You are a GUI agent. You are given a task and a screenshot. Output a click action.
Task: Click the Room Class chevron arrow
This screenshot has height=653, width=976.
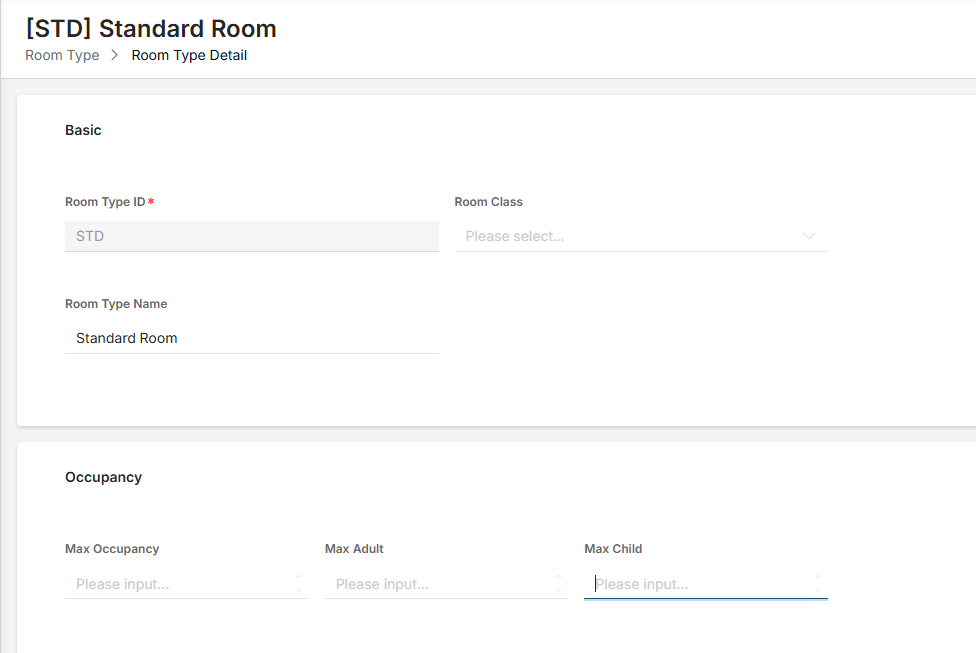[809, 237]
